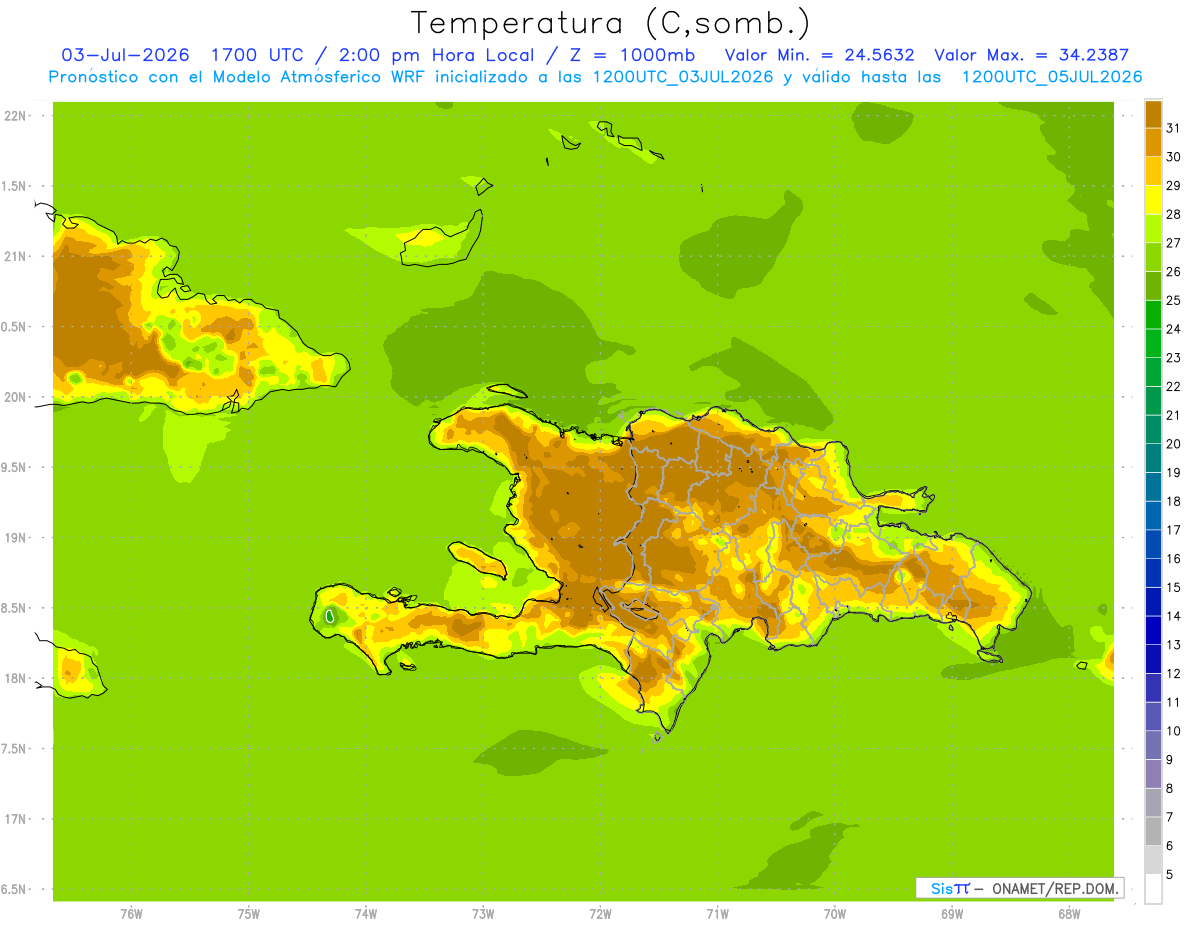
Task: Click legend value 11 on the color bar
Action: coord(1173,702)
